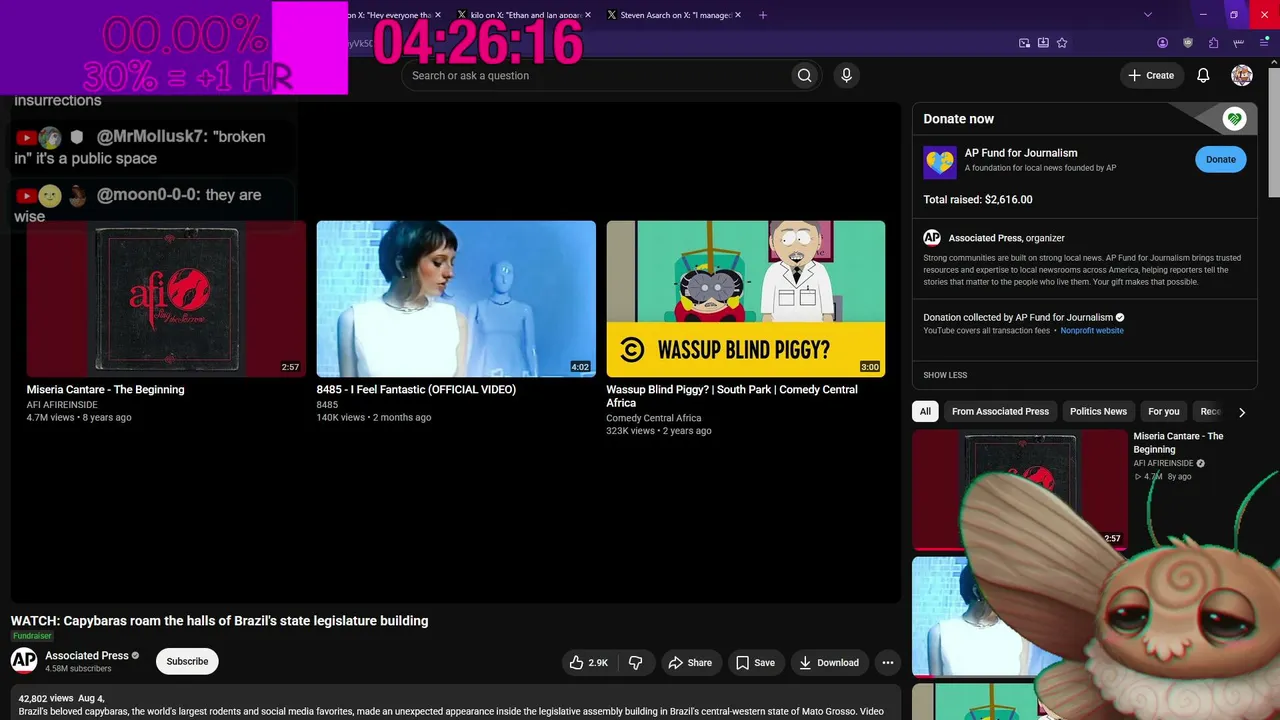Viewport: 1280px width, 720px height.
Task: Click the install app icon in address bar
Action: [1043, 43]
